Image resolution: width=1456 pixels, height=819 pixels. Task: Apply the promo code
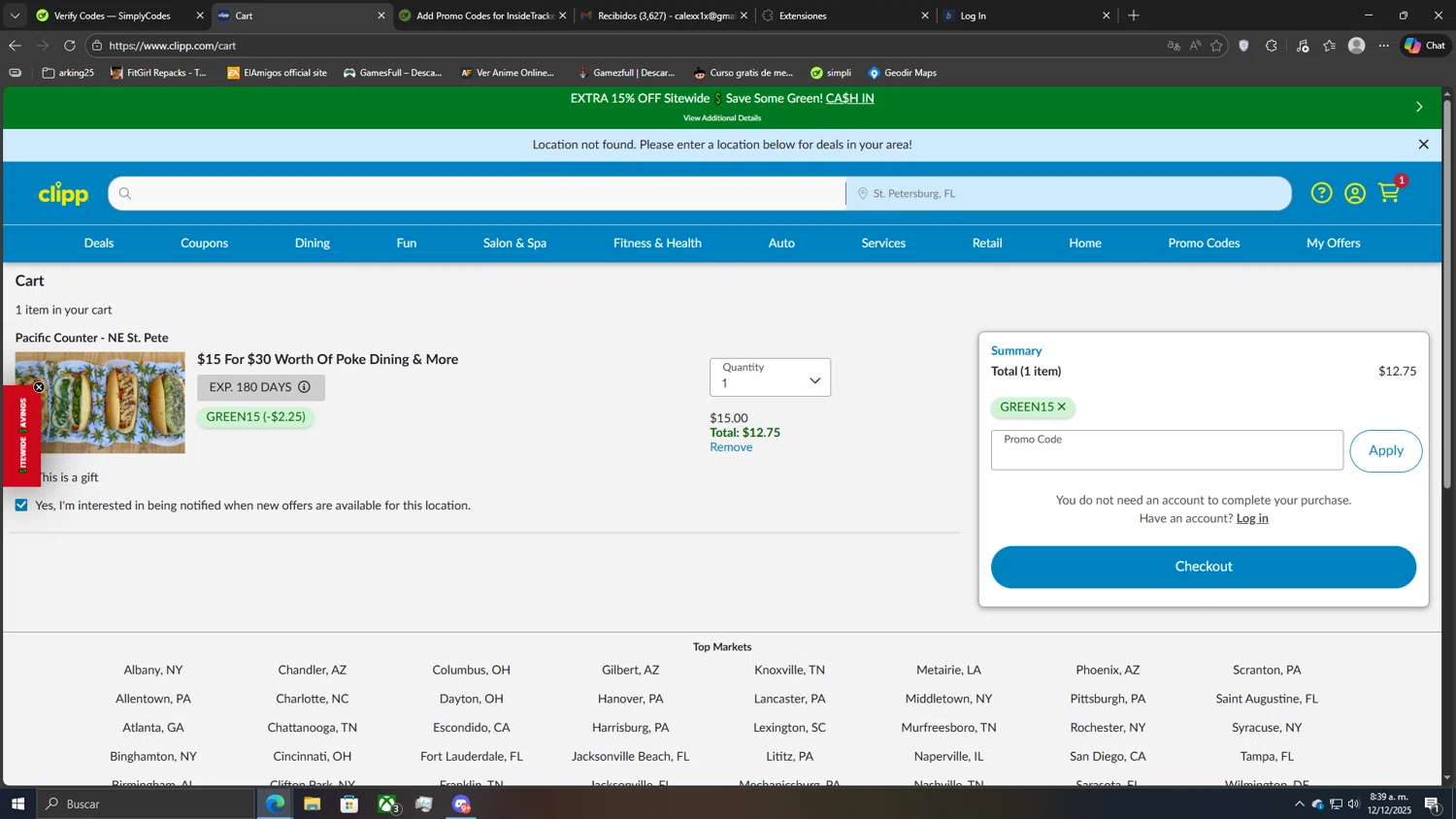1385,450
